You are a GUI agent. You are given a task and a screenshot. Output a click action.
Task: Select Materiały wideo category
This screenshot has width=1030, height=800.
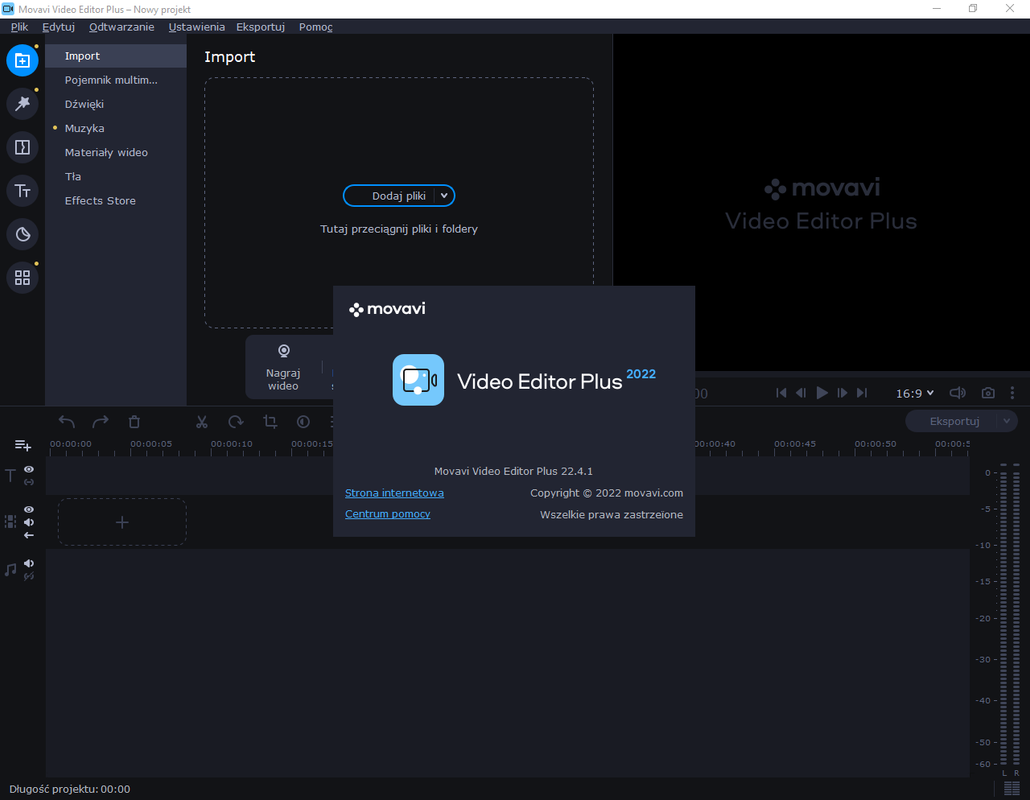(116, 152)
